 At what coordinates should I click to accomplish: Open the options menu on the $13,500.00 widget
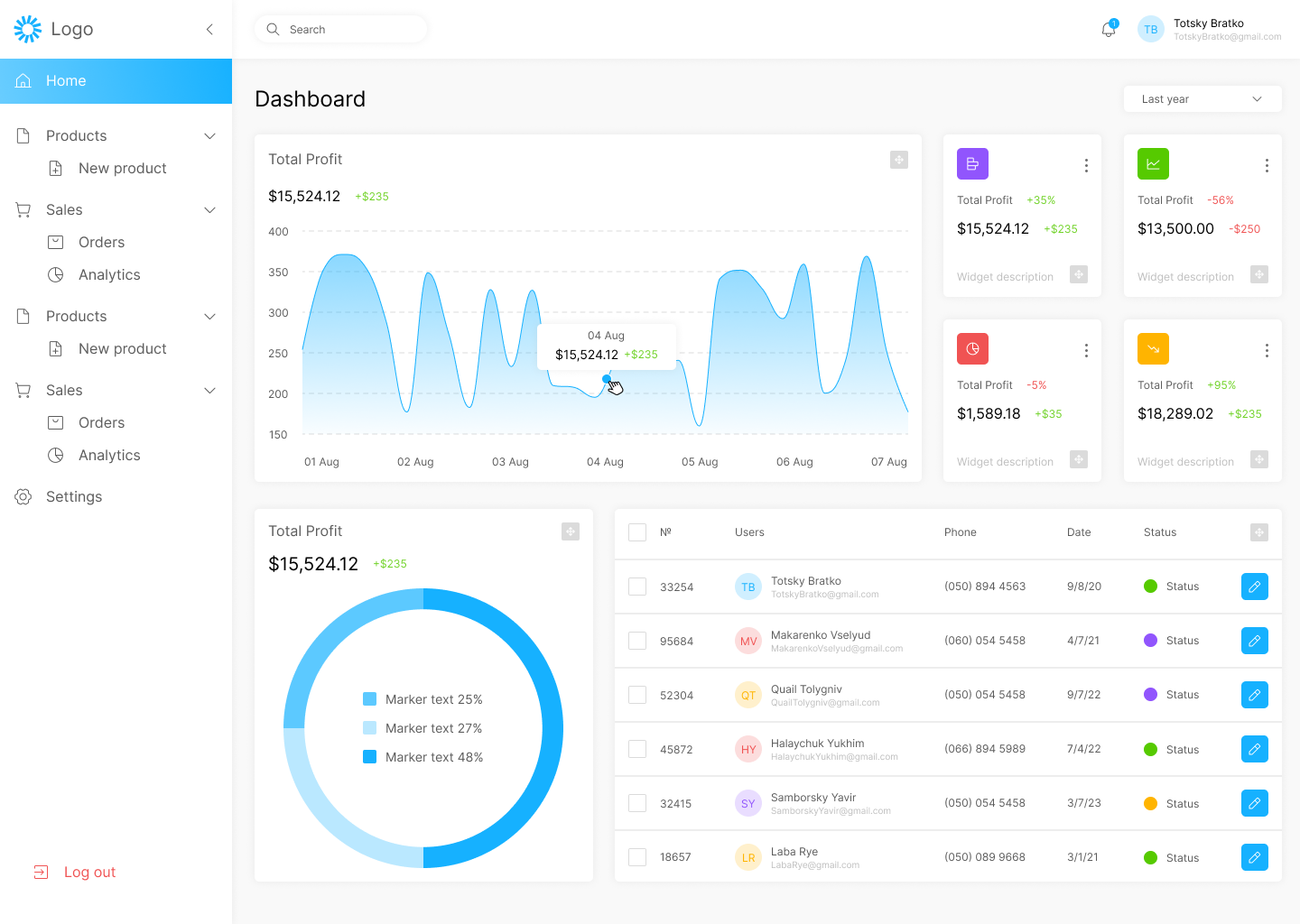(1267, 165)
